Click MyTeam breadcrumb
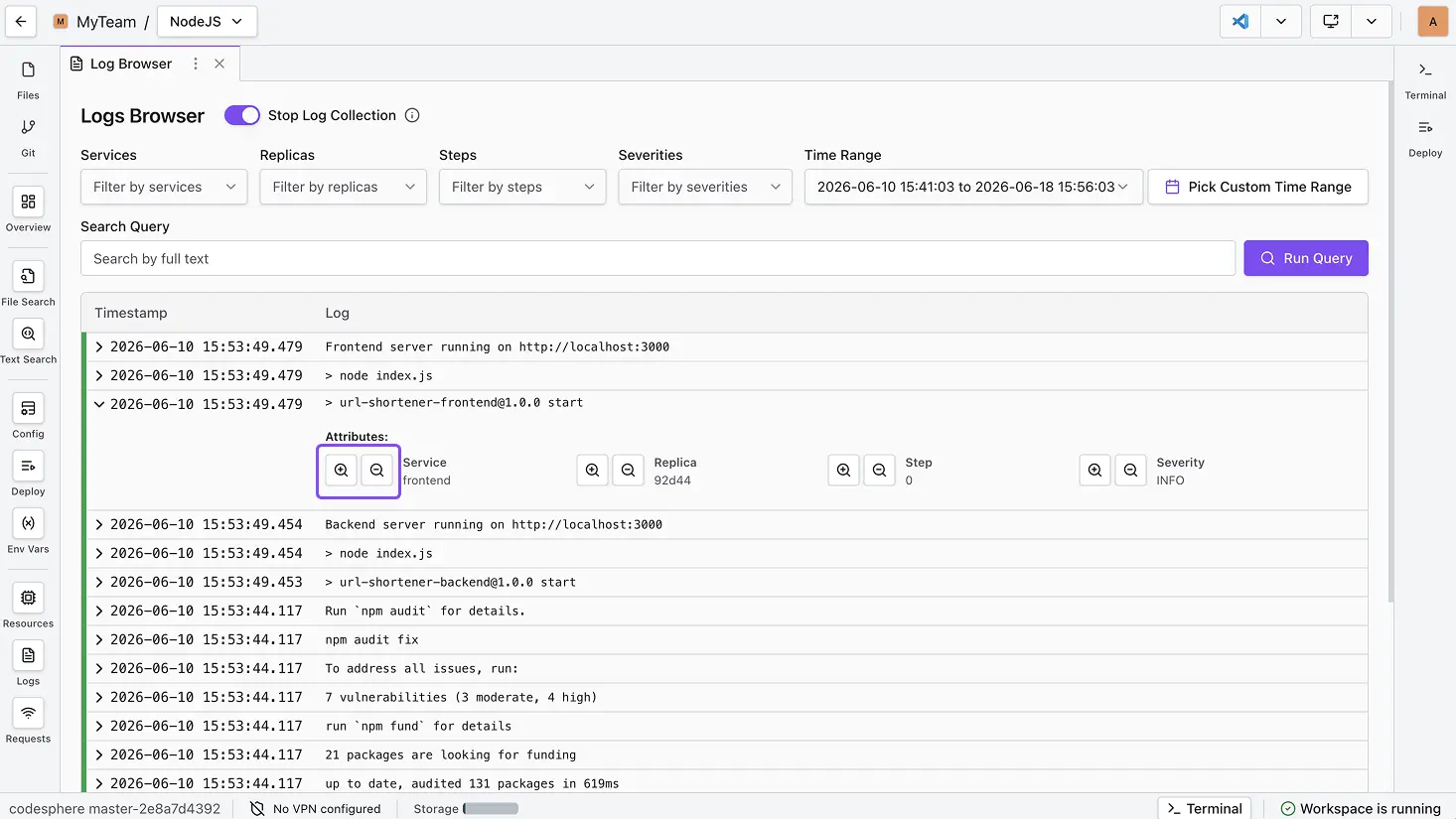This screenshot has width=1456, height=819. [x=106, y=22]
